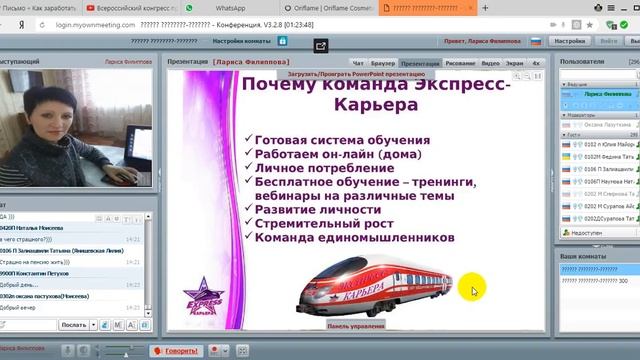Image resolution: width=640 pixels, height=360 pixels.
Task: Click the Послать send button
Action: [74, 325]
